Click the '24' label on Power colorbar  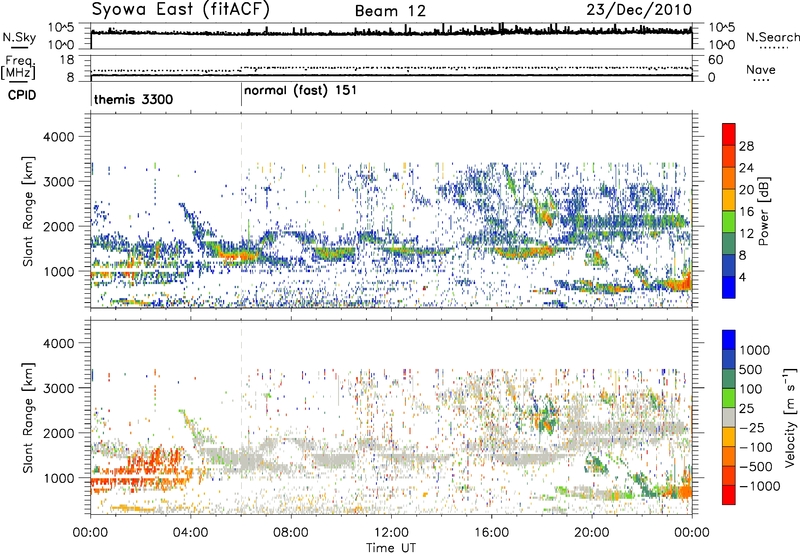pyautogui.click(x=746, y=168)
